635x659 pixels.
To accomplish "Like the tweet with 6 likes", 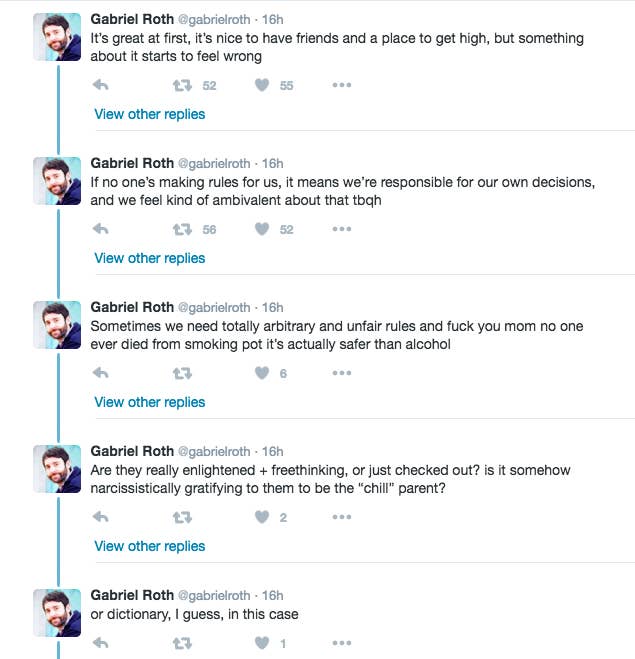I will (x=262, y=373).
